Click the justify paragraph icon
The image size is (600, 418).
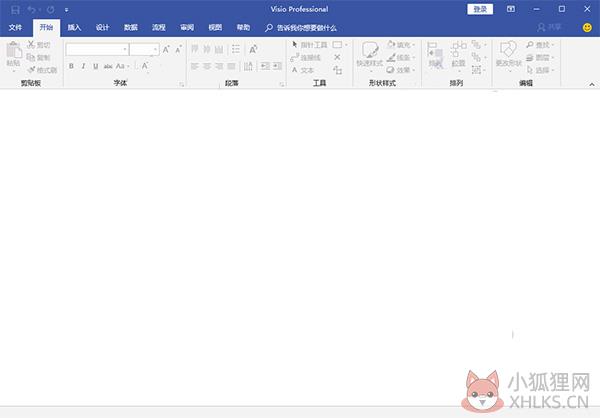coord(231,67)
